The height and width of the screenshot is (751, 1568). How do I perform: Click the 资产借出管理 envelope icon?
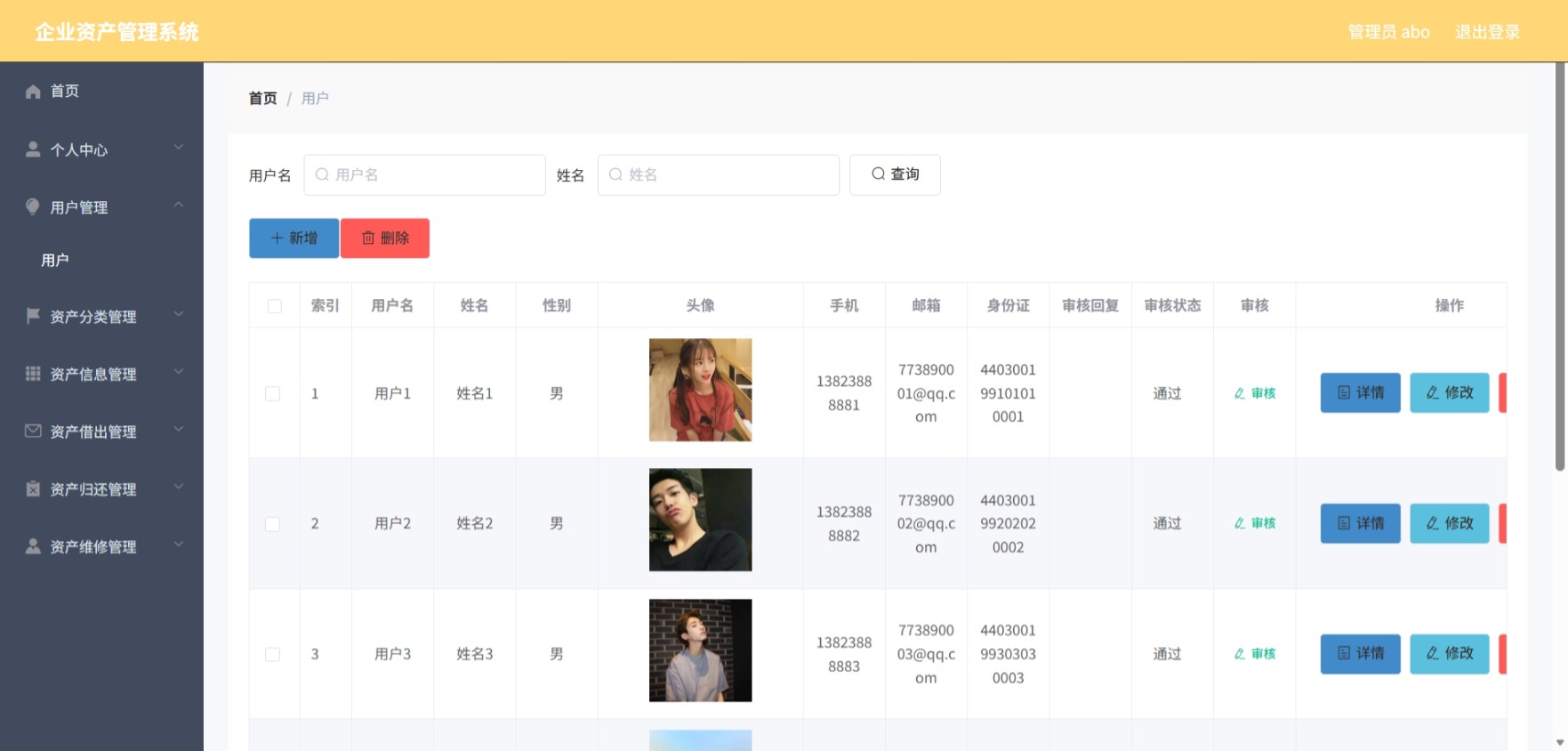click(x=33, y=431)
